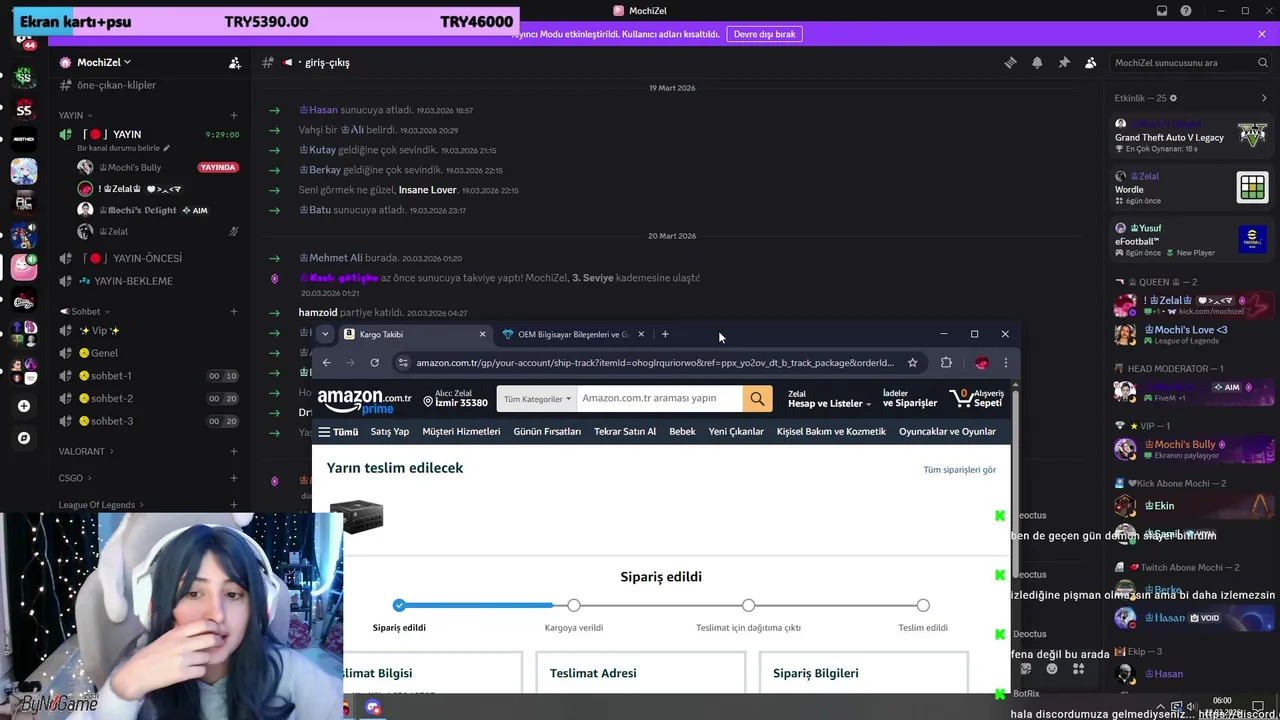Select KNSS server icon in sidebar
Screen dimensions: 1280x720
coord(24,77)
